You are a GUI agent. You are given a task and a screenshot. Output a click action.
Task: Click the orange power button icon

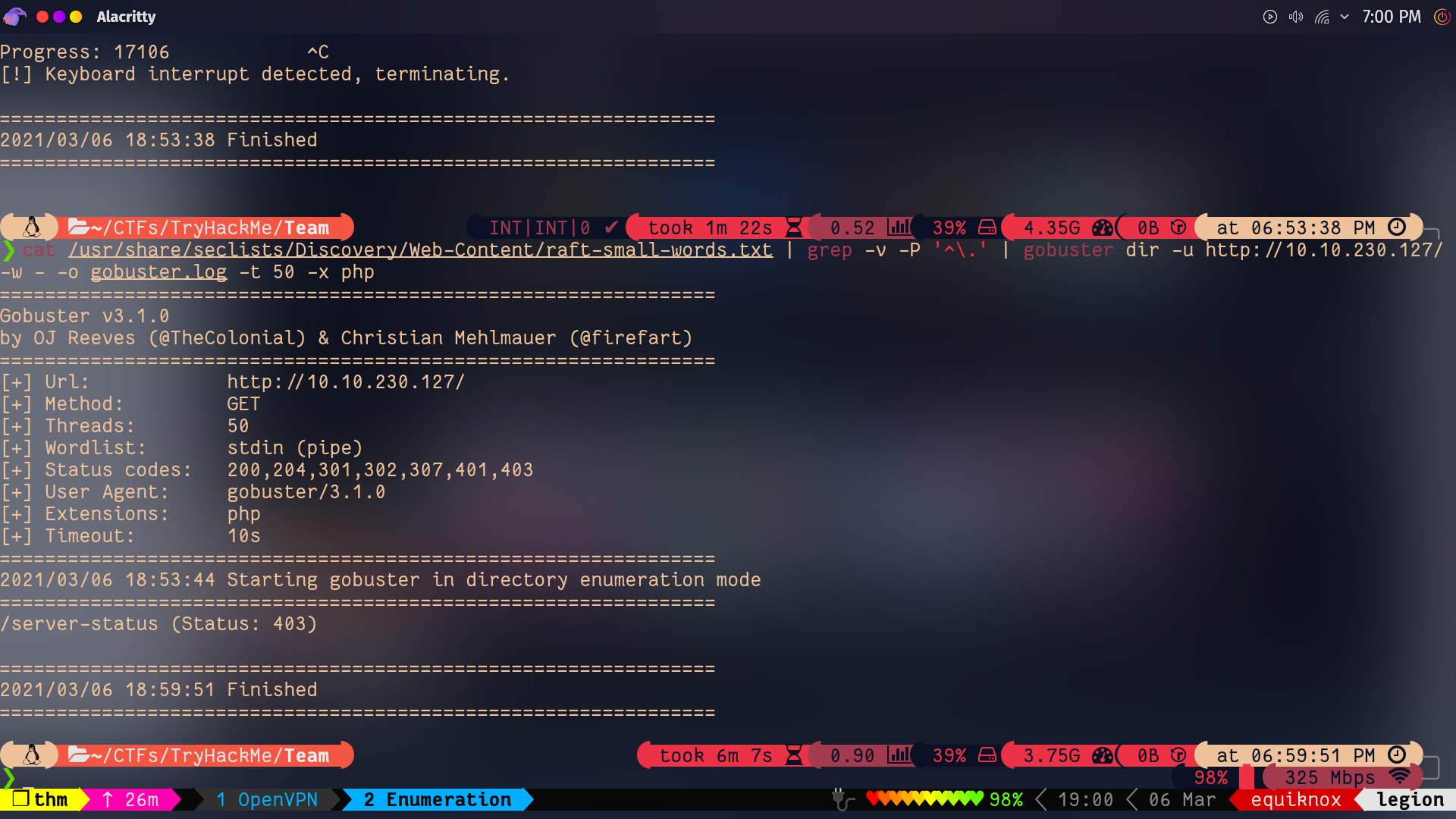point(1442,17)
